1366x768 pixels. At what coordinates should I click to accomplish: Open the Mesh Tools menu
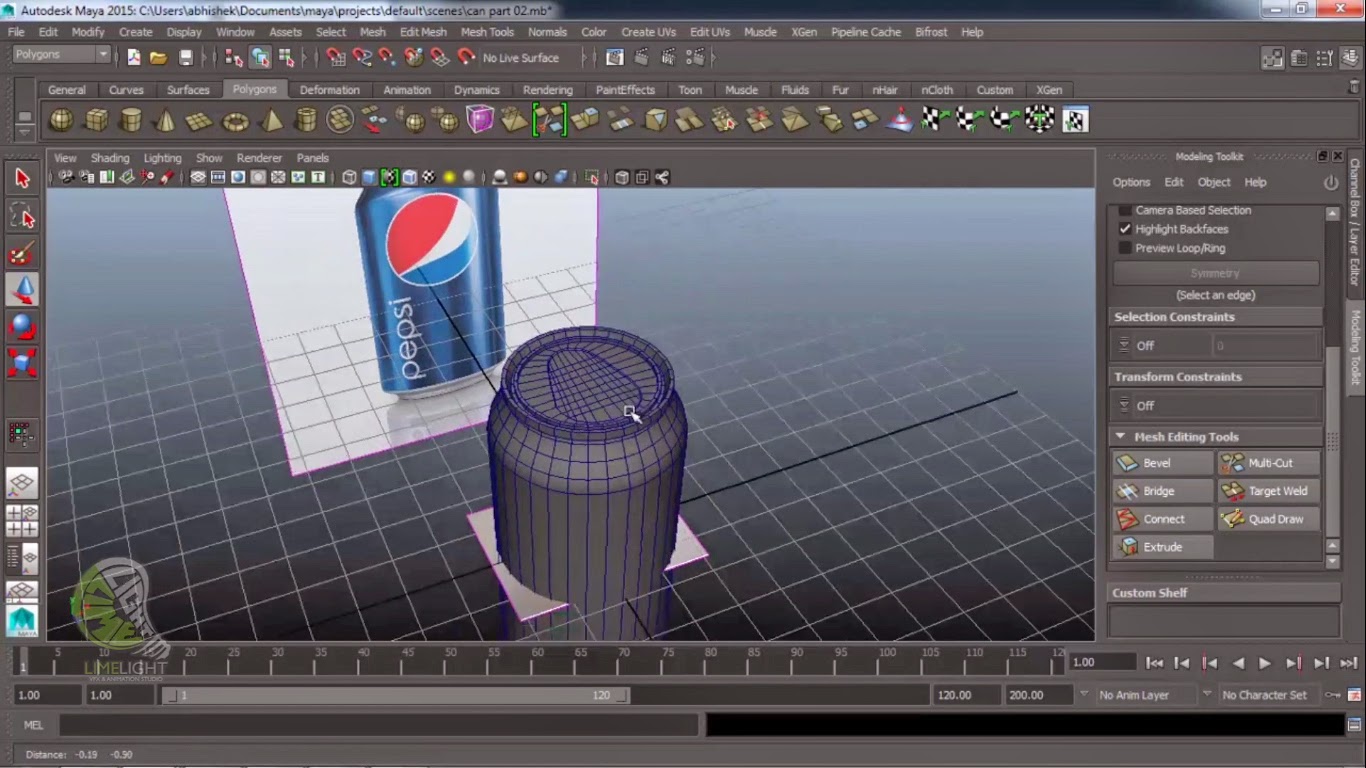pyautogui.click(x=487, y=32)
